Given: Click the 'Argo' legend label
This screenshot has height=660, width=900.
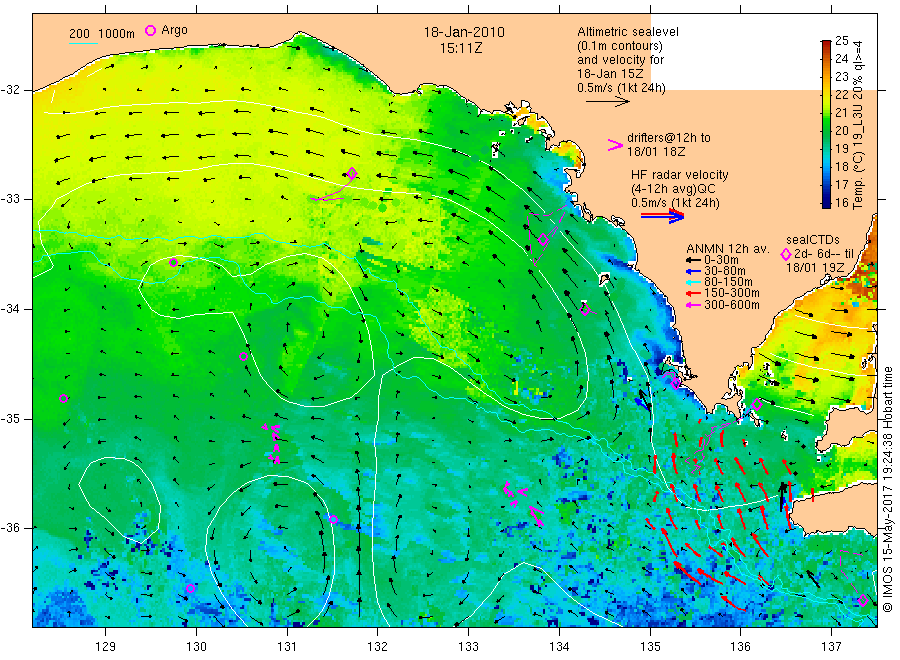Looking at the screenshot, I should [x=174, y=30].
